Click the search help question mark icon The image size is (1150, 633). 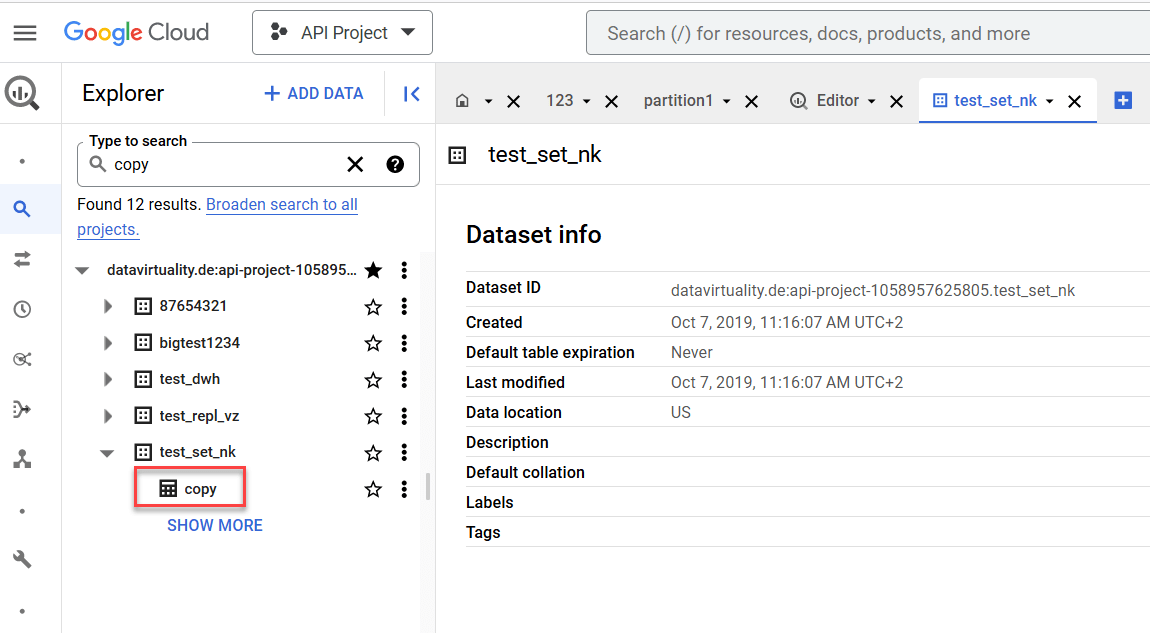tap(395, 164)
